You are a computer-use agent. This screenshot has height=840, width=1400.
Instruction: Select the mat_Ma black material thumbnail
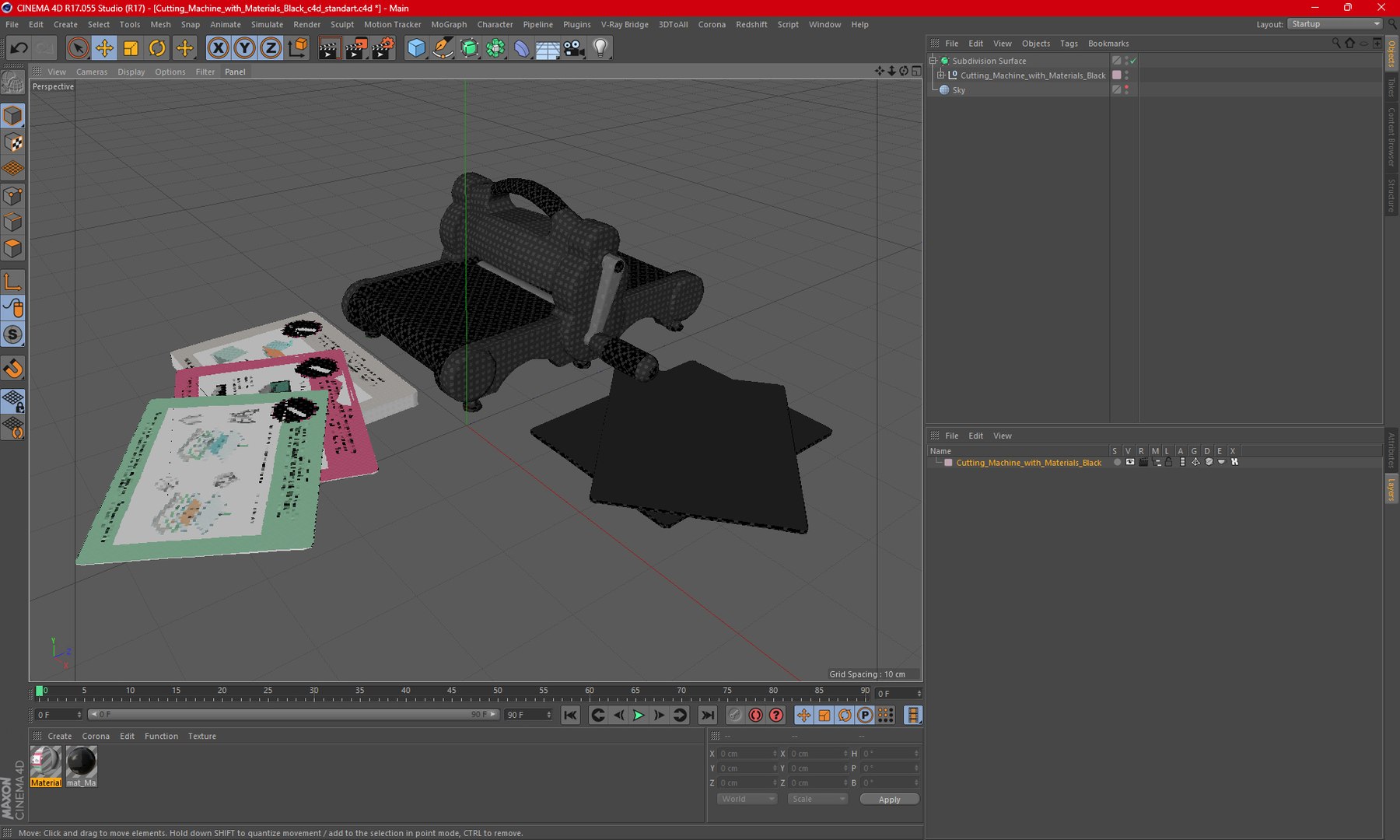point(81,762)
